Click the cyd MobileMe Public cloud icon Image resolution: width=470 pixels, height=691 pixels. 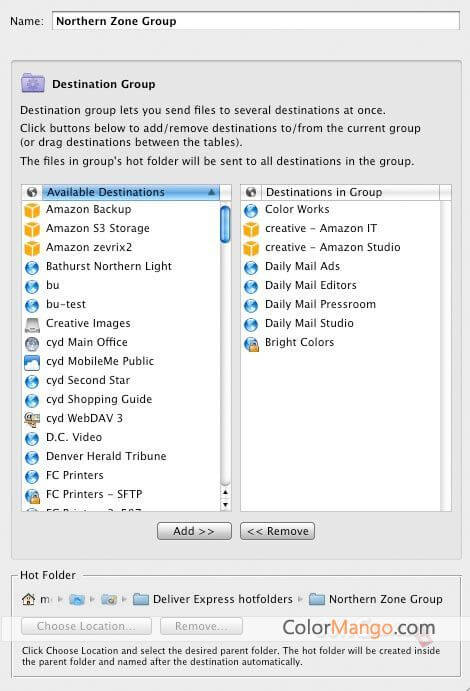click(x=32, y=362)
